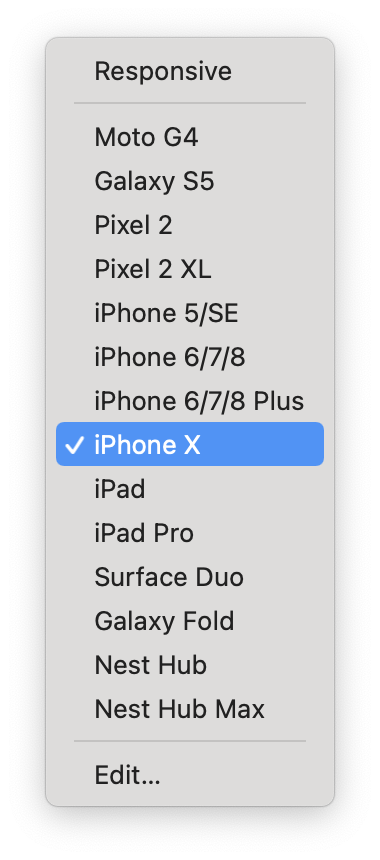Click the word Plus in iPhone 6/7/8 Plus
The image size is (380, 860).
(278, 400)
